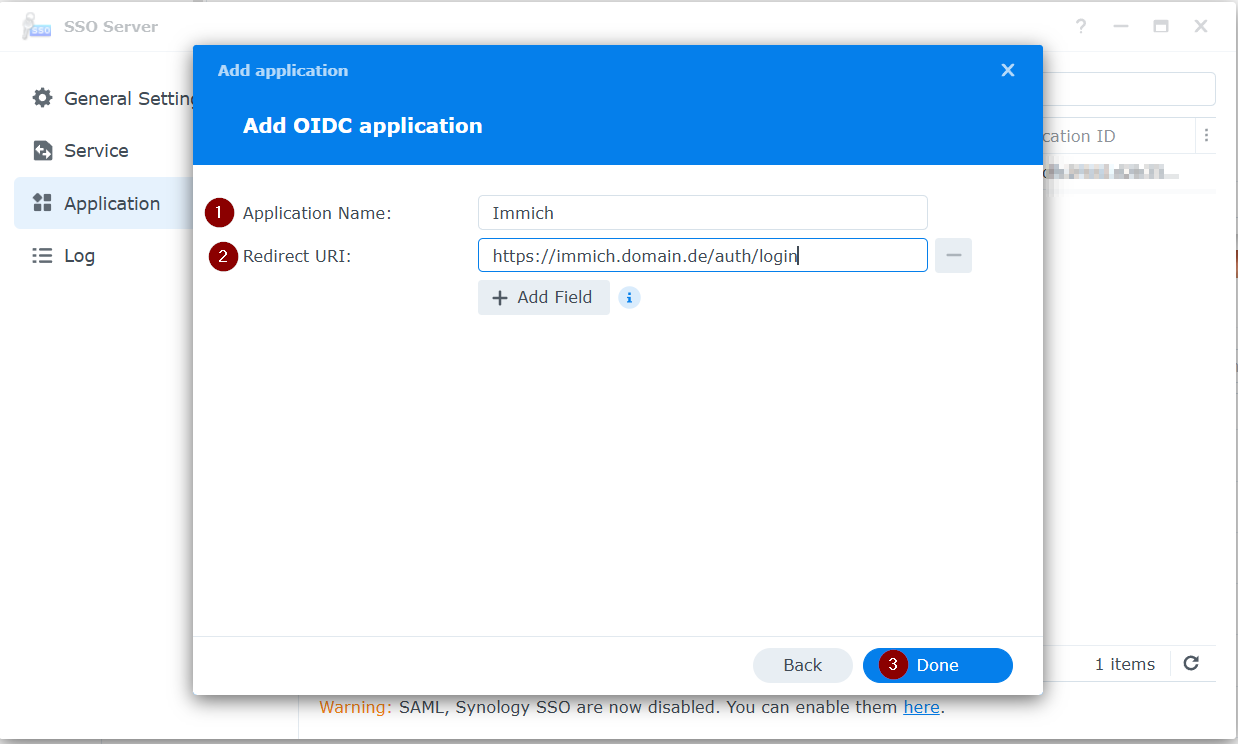Select the Application sidebar item
Viewport: 1238px width, 744px height.
point(104,203)
